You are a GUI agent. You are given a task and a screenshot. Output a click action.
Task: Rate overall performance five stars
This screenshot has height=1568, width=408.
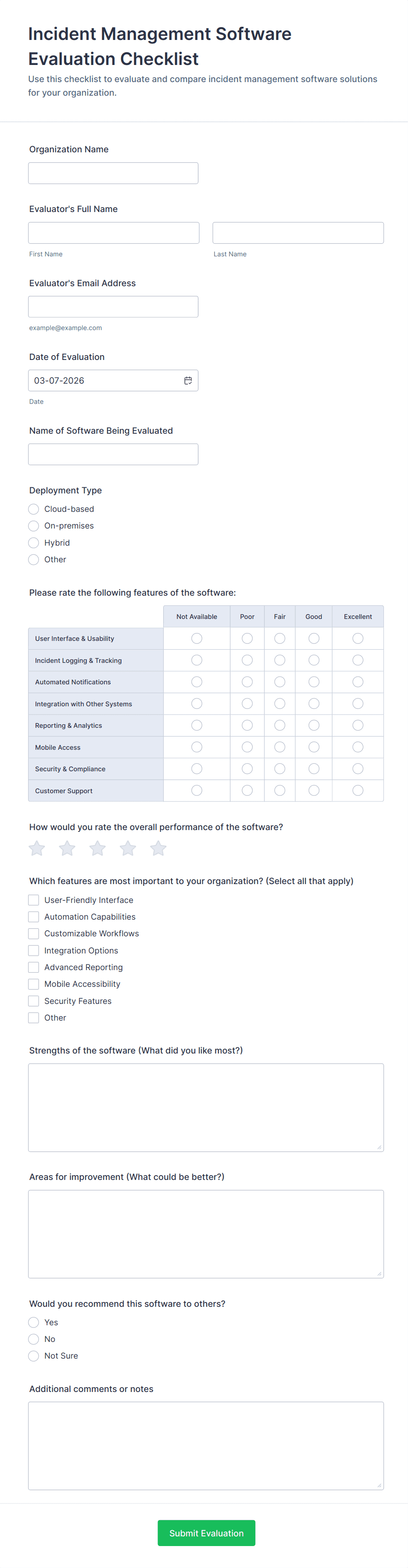(x=158, y=848)
